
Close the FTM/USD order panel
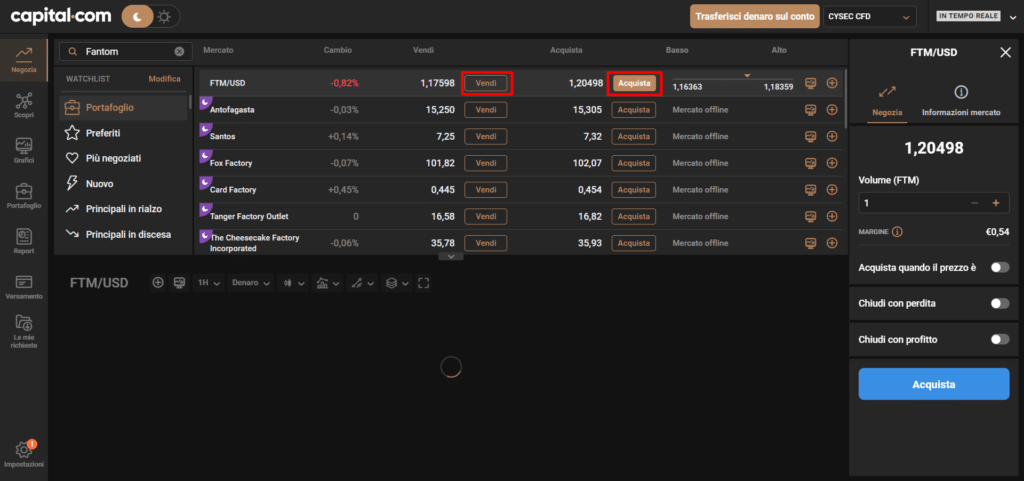[x=1006, y=52]
